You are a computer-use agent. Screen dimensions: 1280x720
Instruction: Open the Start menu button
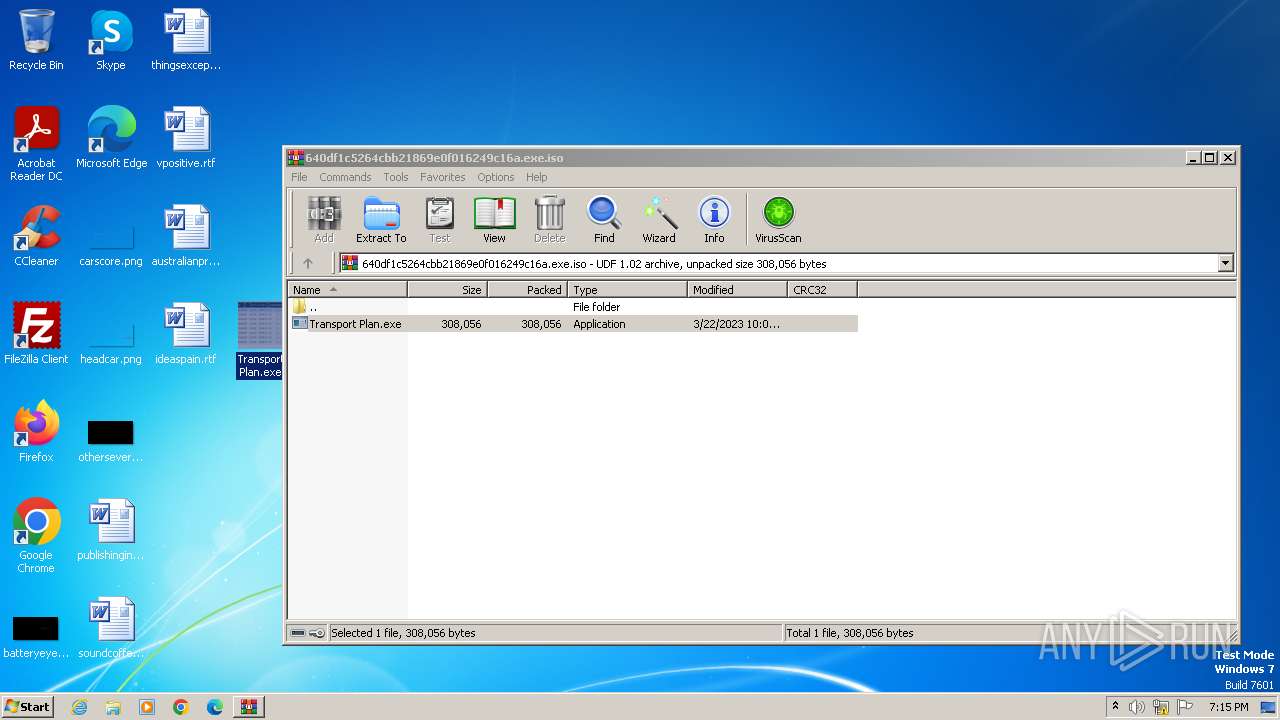(28, 707)
